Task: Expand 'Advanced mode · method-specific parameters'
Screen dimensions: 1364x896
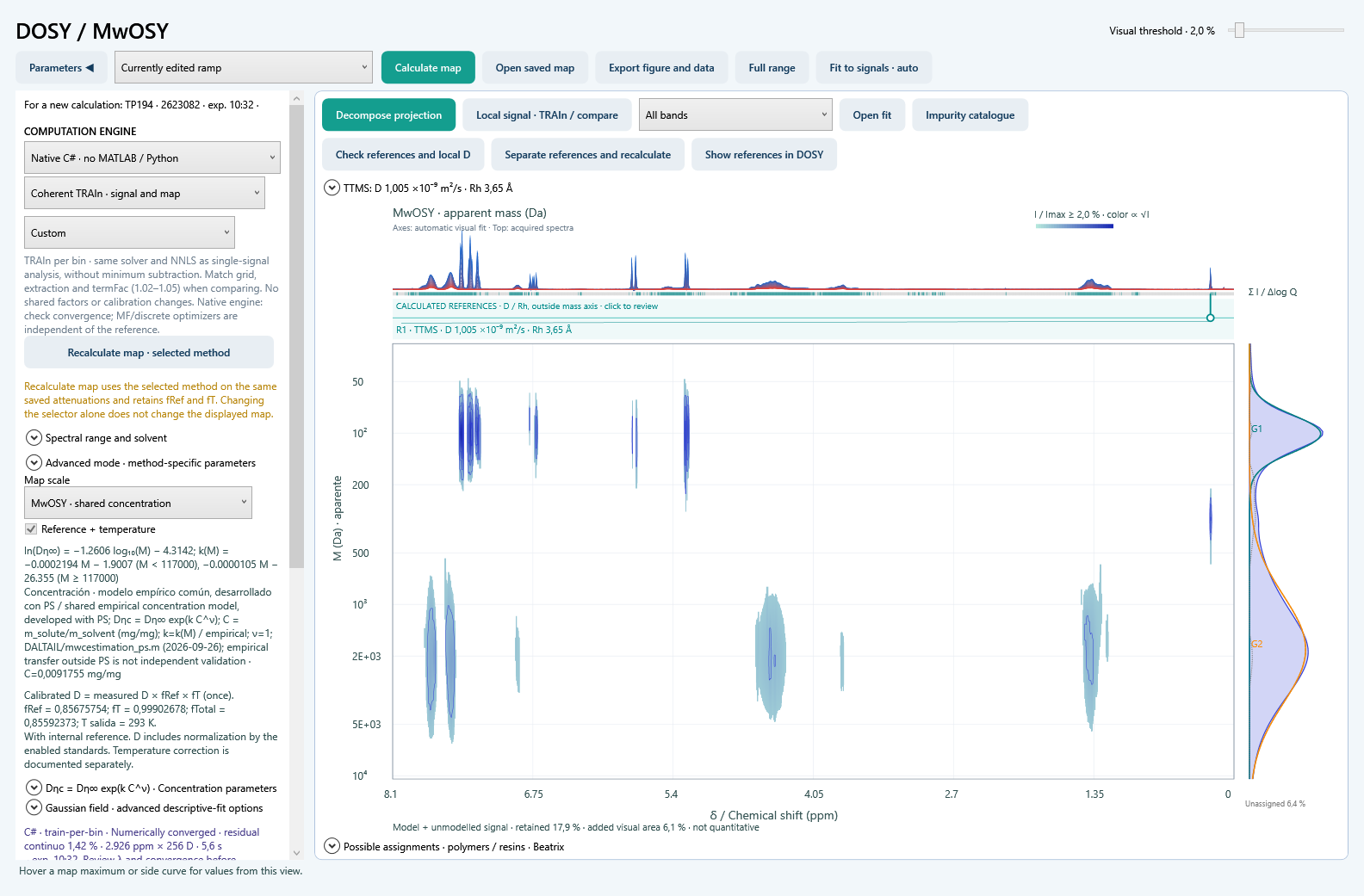Action: tap(34, 463)
